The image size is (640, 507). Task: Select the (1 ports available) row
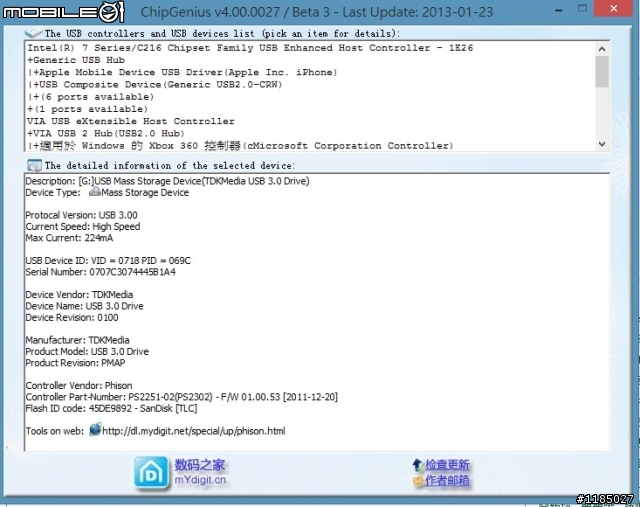tap(87, 109)
